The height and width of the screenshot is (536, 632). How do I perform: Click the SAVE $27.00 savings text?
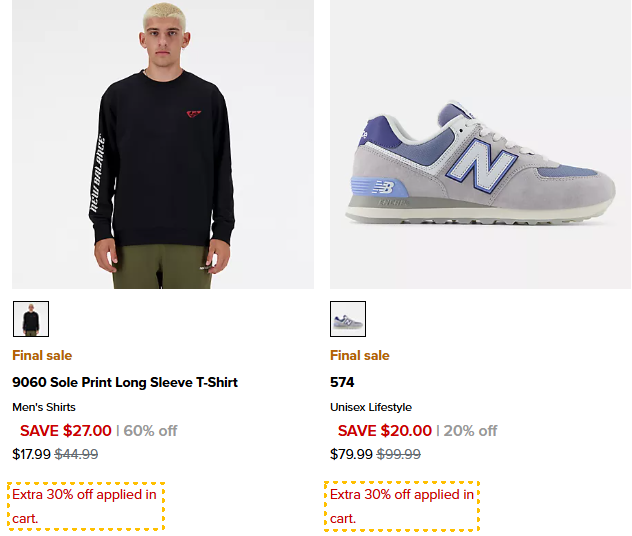[66, 431]
